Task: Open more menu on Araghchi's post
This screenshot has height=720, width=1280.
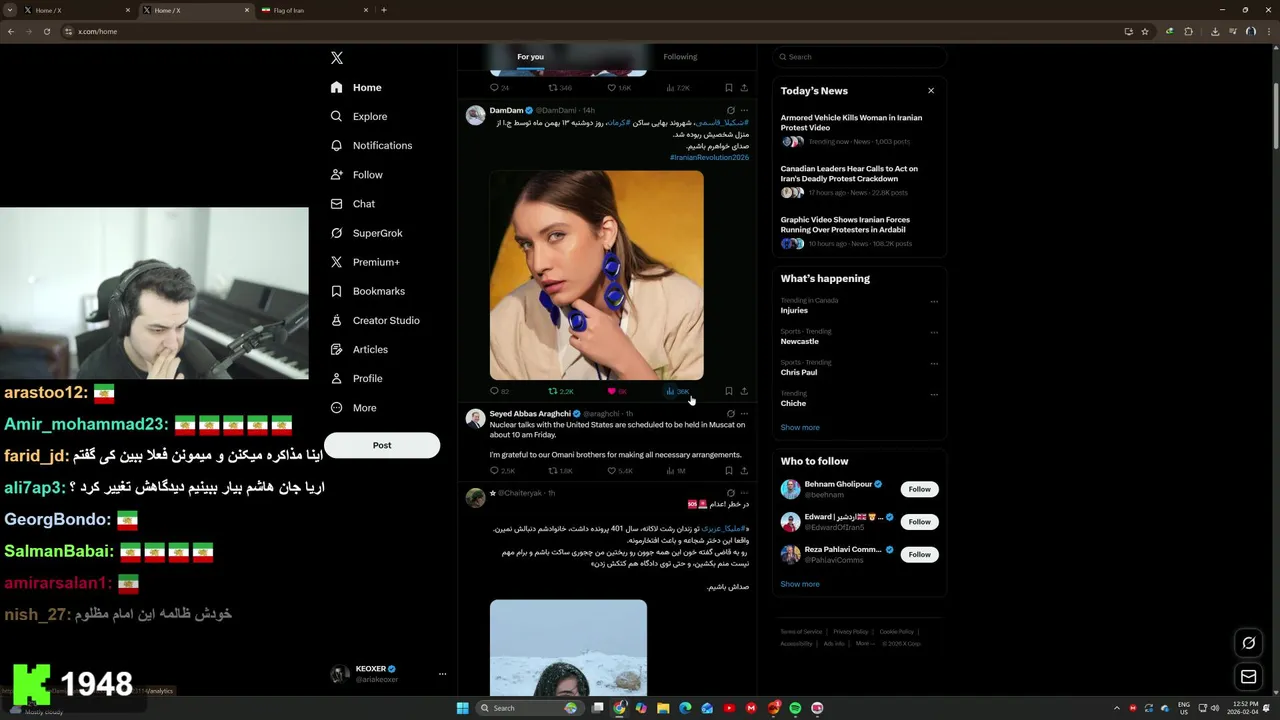Action: tap(744, 413)
